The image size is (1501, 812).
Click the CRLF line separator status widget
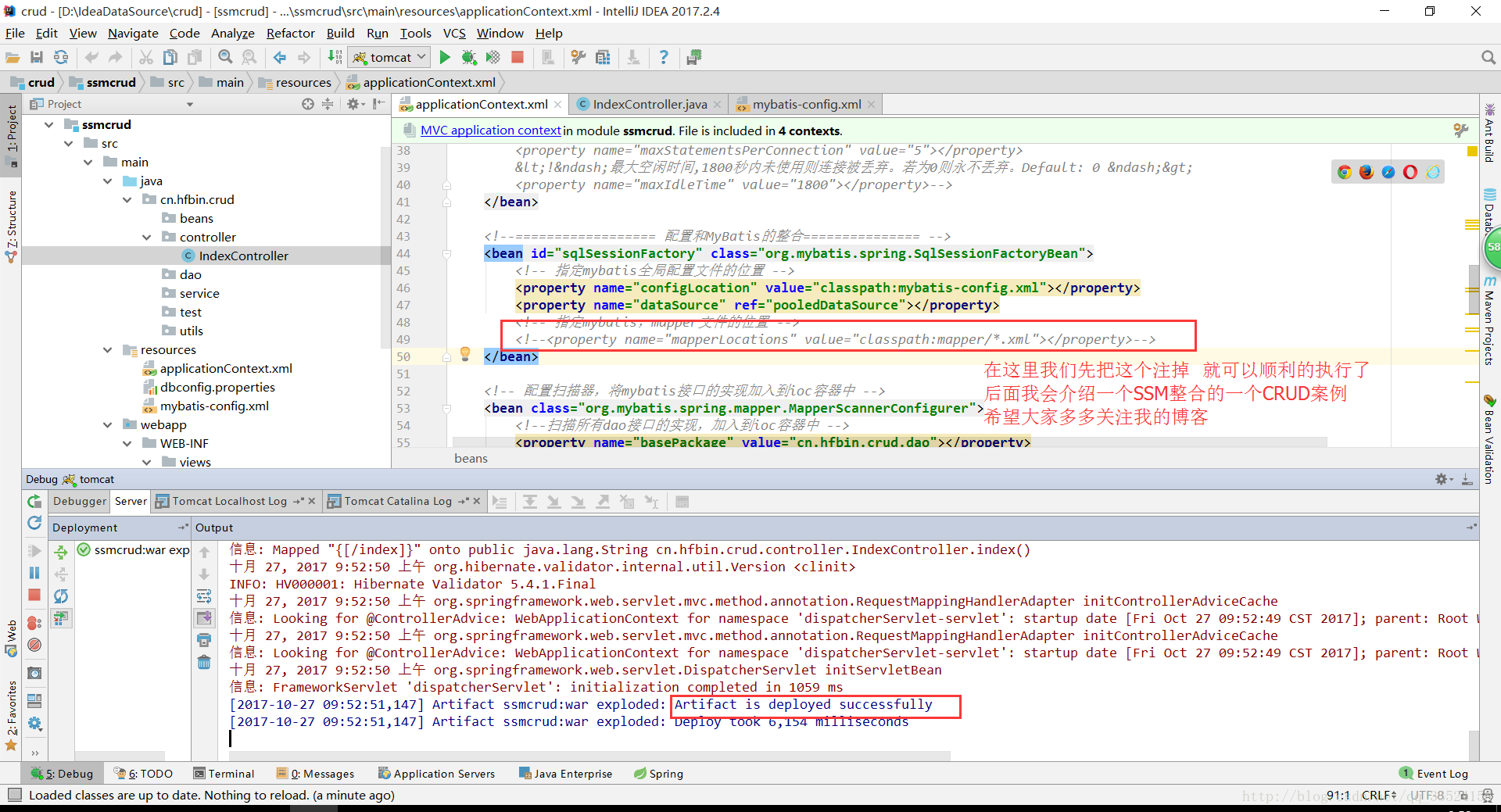click(1379, 795)
